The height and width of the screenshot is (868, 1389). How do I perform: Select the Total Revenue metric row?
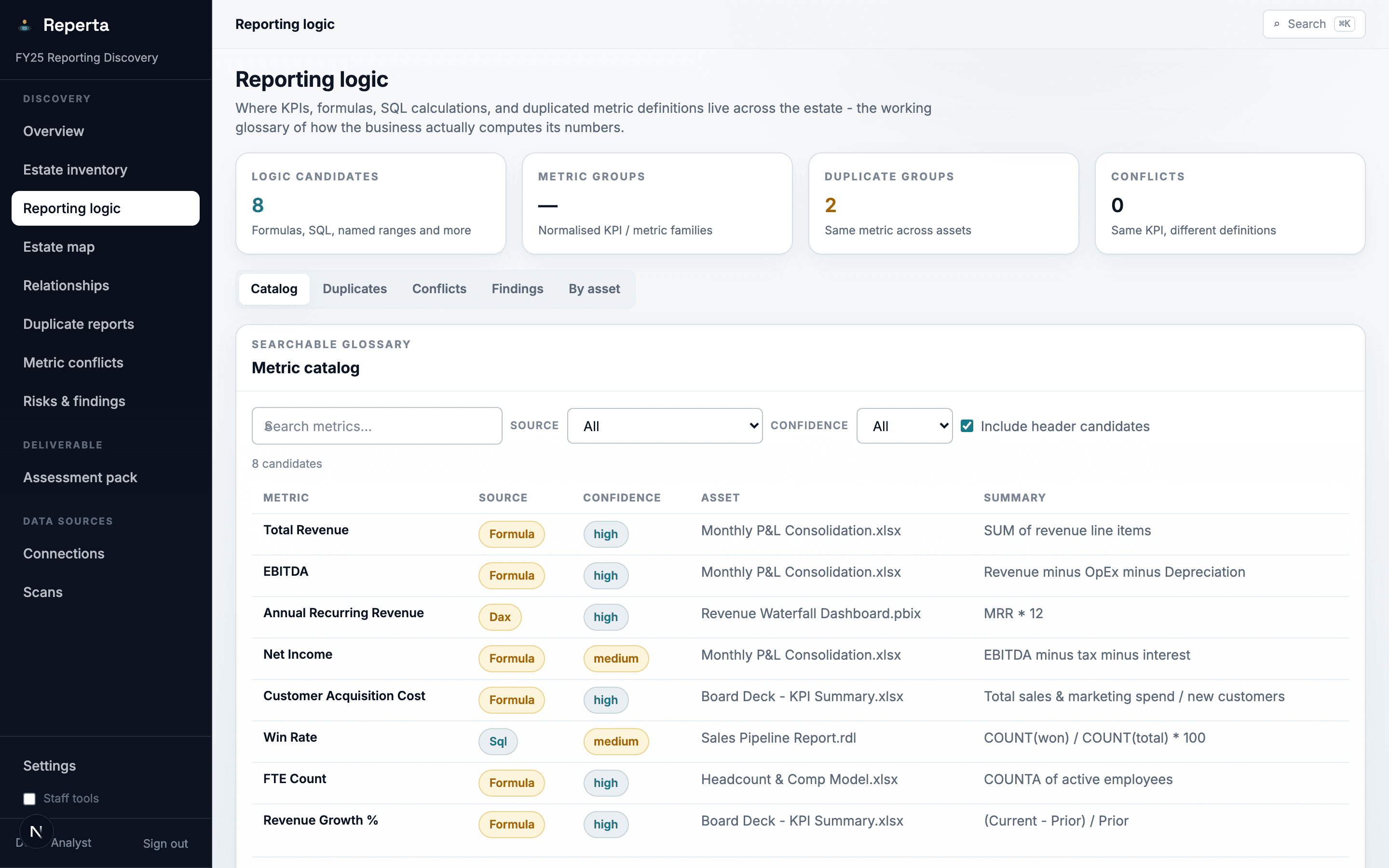click(800, 534)
